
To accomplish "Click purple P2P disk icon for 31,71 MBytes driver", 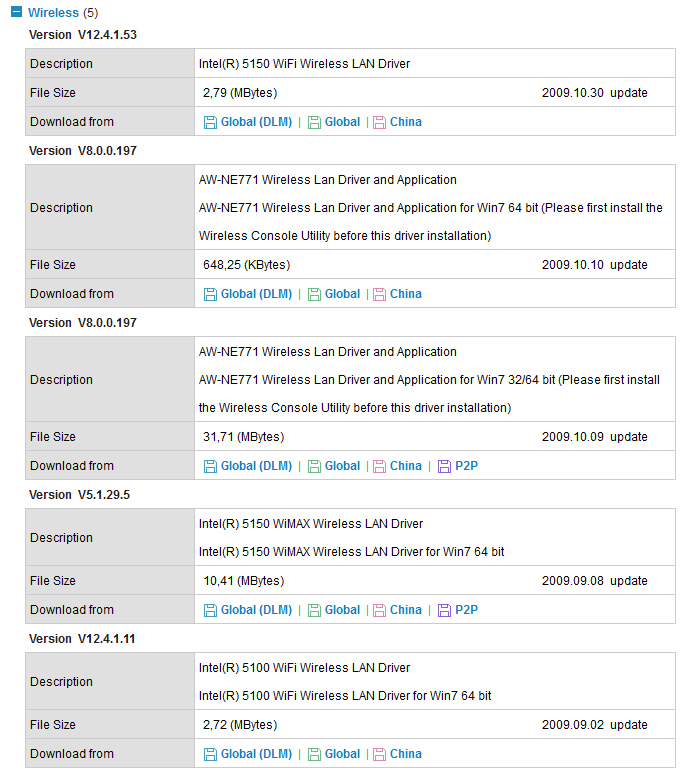I will 444,466.
